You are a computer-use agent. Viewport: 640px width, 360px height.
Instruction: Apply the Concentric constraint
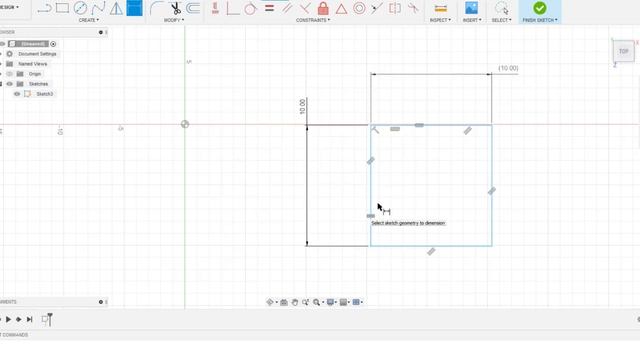pos(359,8)
